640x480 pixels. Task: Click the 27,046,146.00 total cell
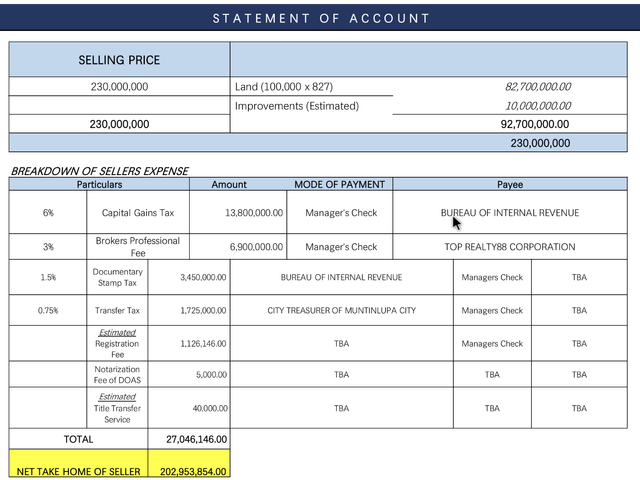[189, 439]
